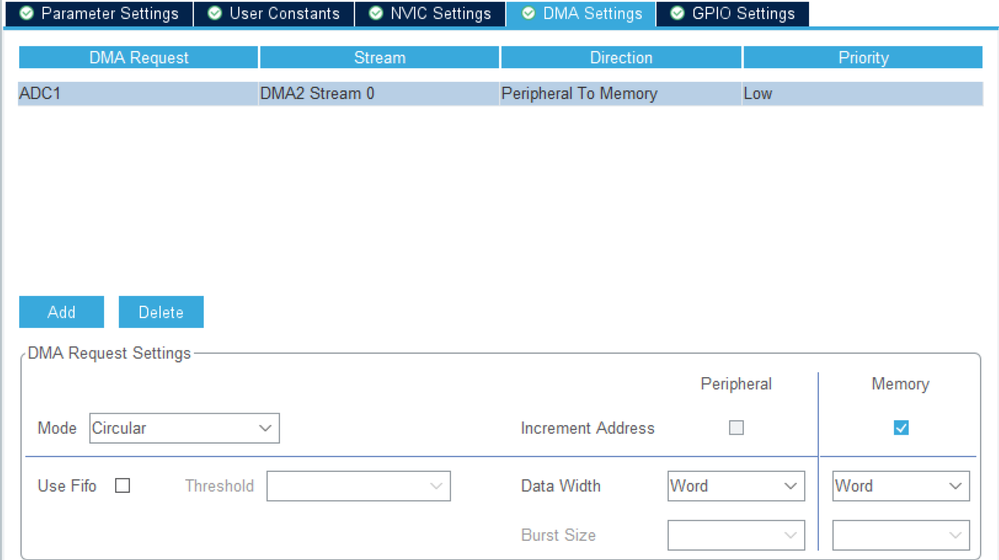Click the Delete button
Viewport: 999px width, 560px height.
[161, 312]
